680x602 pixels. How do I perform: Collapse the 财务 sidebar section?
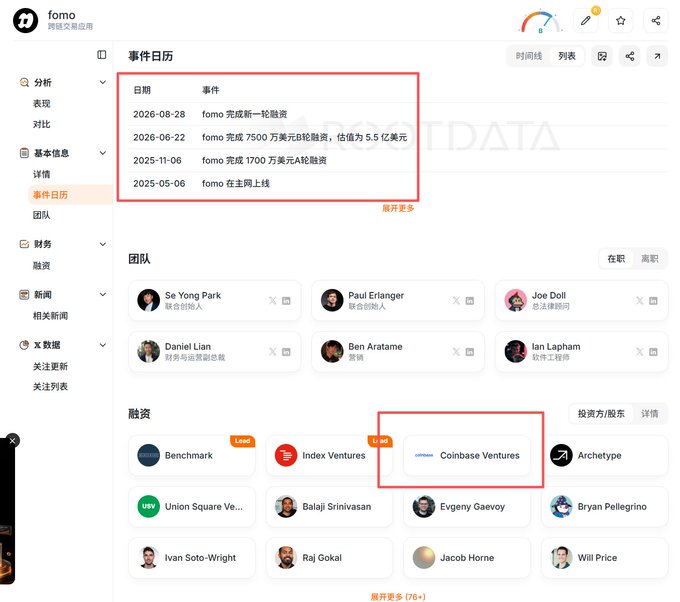pyautogui.click(x=103, y=244)
